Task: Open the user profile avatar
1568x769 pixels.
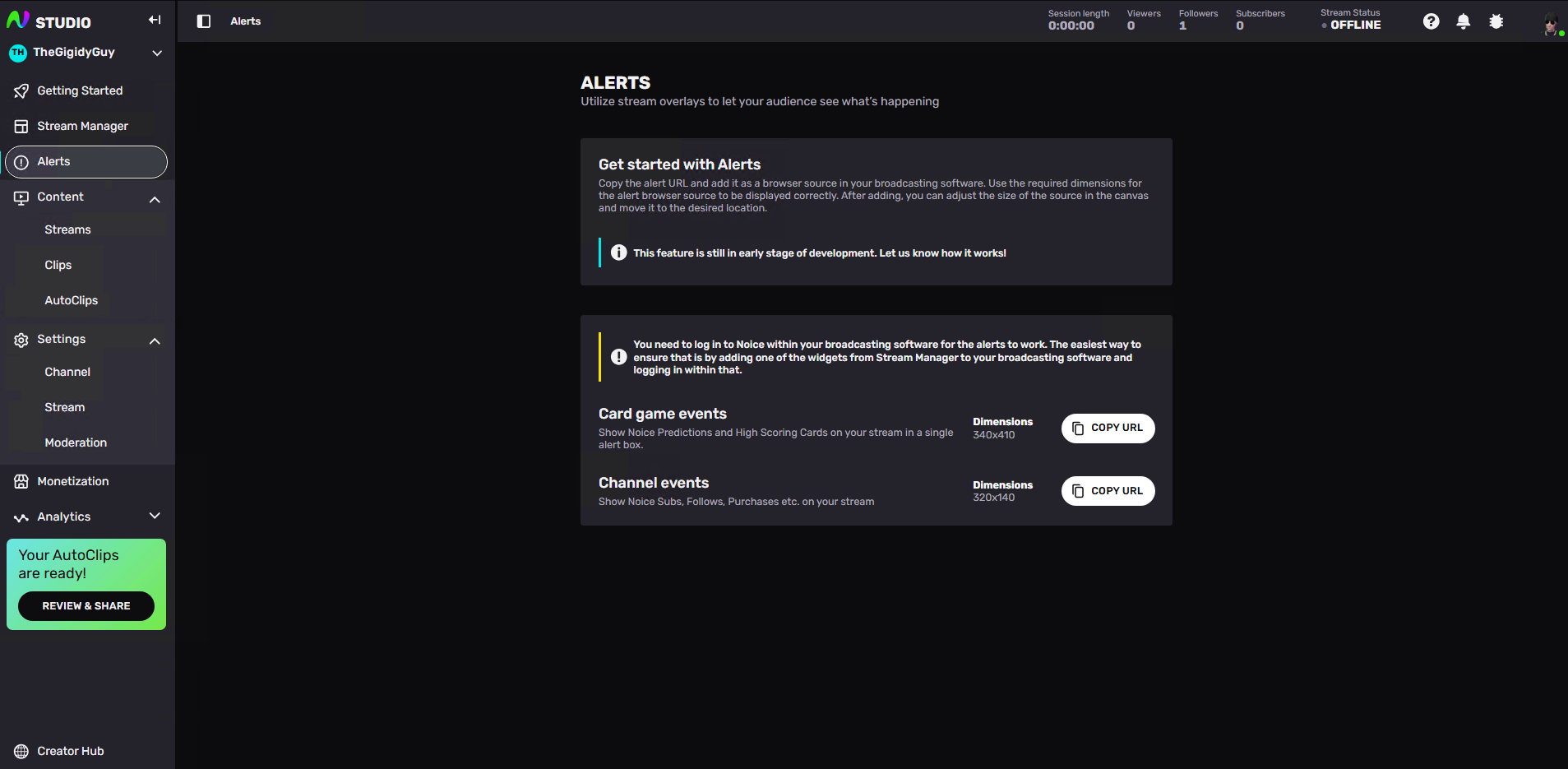Action: coord(1551,25)
